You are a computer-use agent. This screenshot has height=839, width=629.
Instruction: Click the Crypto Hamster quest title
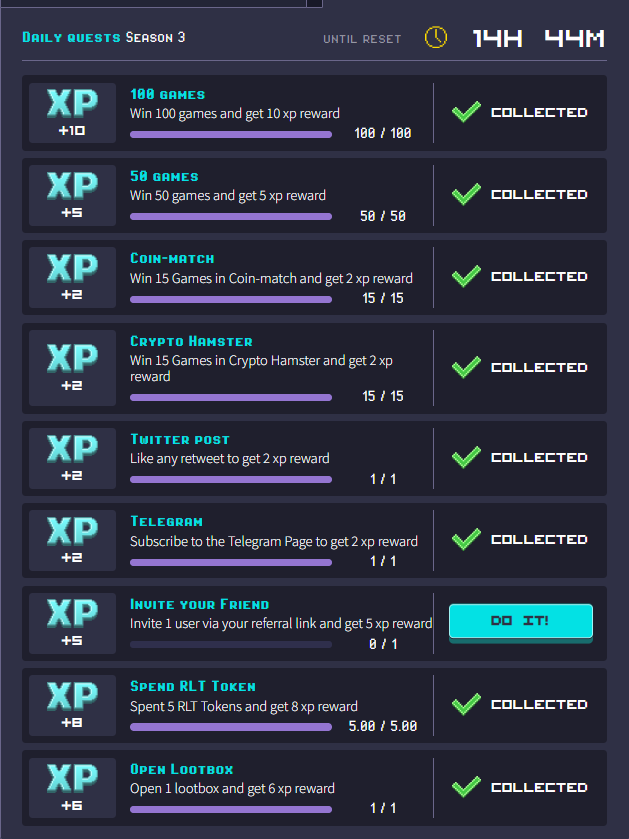coord(191,341)
